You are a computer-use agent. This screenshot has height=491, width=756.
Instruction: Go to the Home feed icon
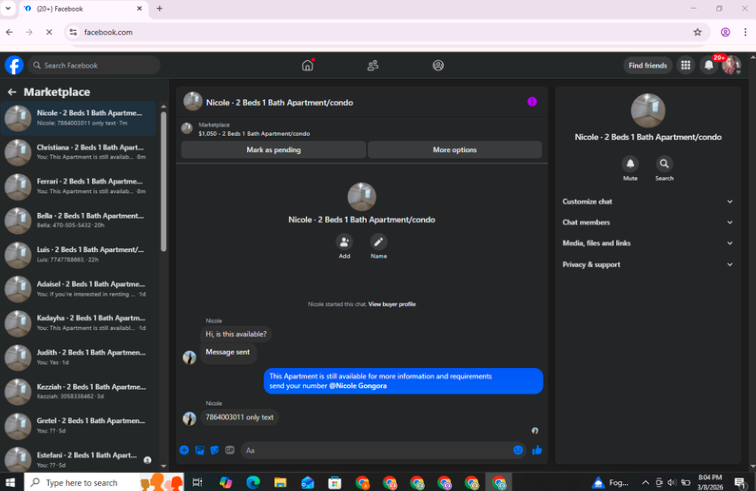307,65
